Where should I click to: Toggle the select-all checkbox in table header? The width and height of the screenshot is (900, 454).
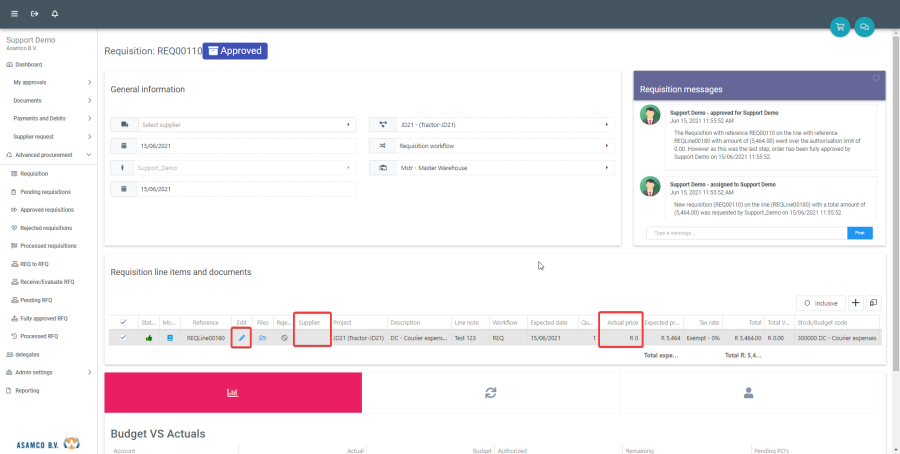123,322
